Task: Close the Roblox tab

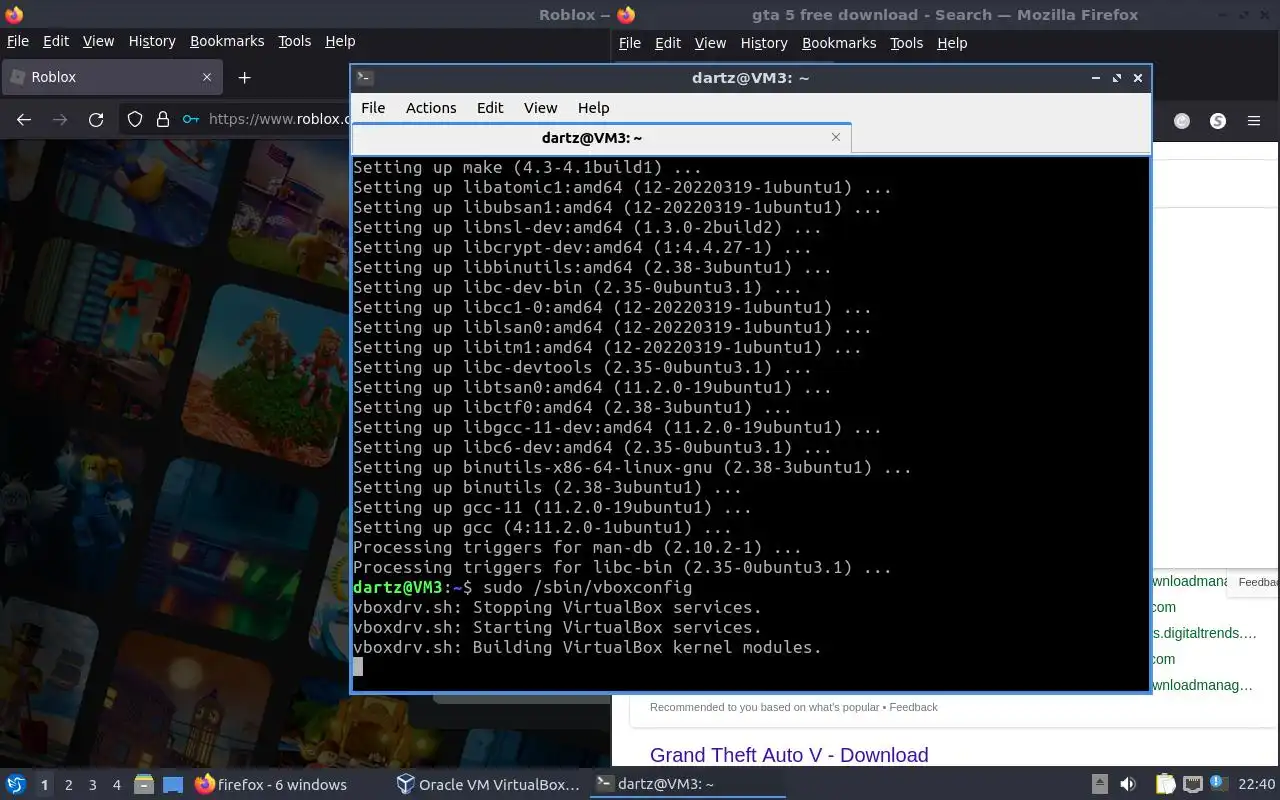Action: tap(207, 77)
